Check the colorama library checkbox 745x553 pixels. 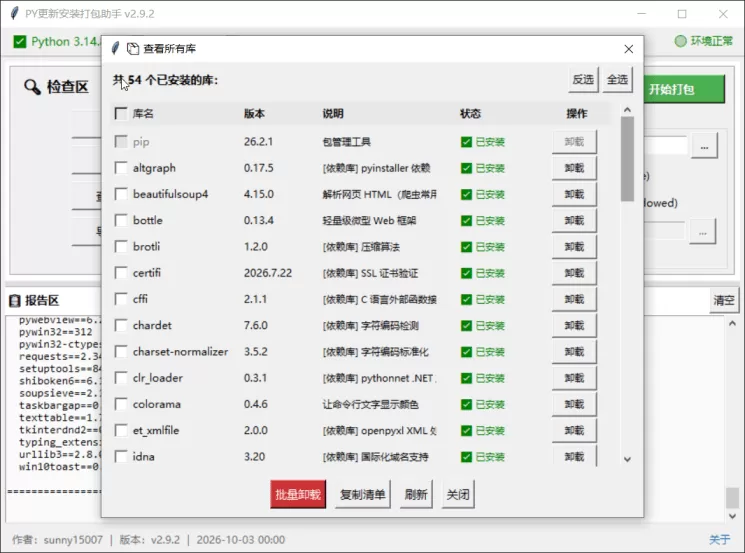(x=121, y=404)
